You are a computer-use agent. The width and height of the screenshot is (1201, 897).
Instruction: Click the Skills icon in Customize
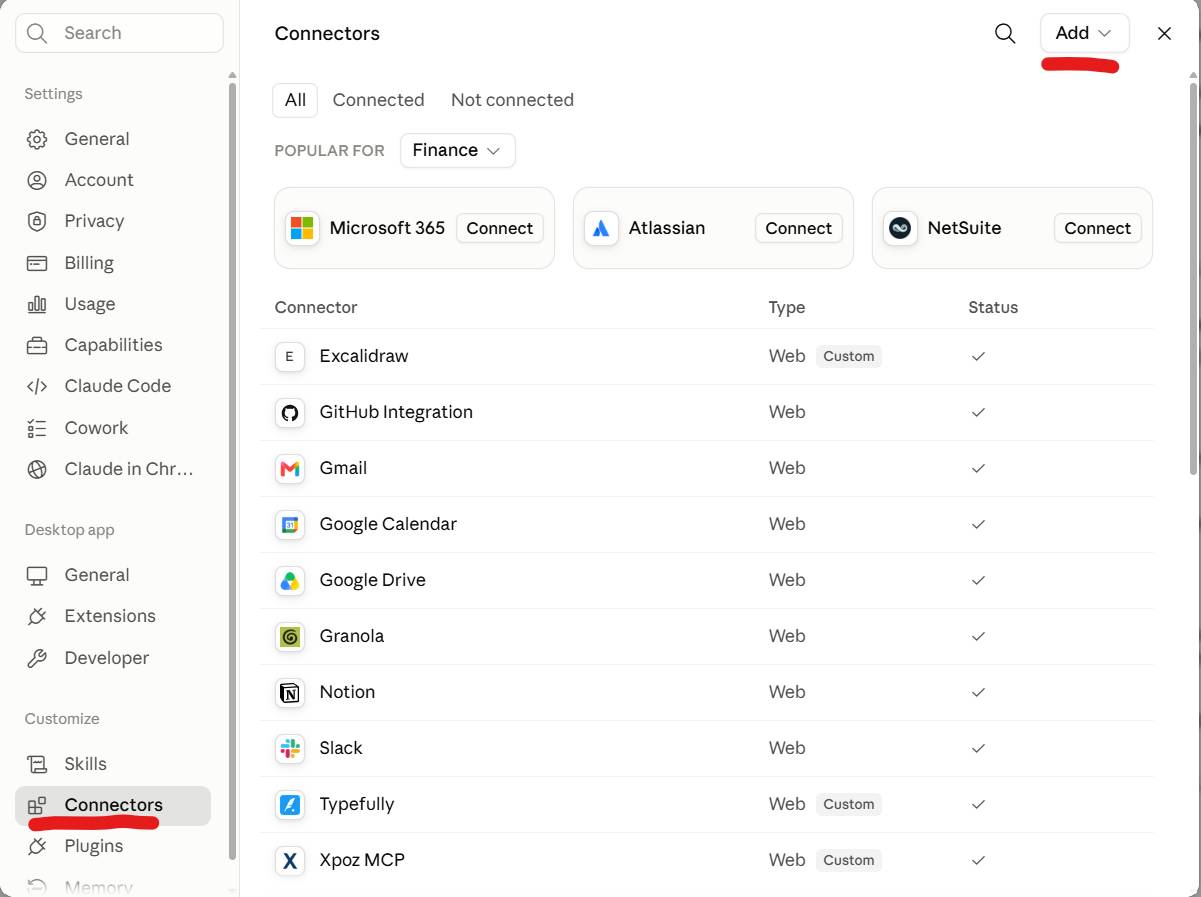[37, 764]
